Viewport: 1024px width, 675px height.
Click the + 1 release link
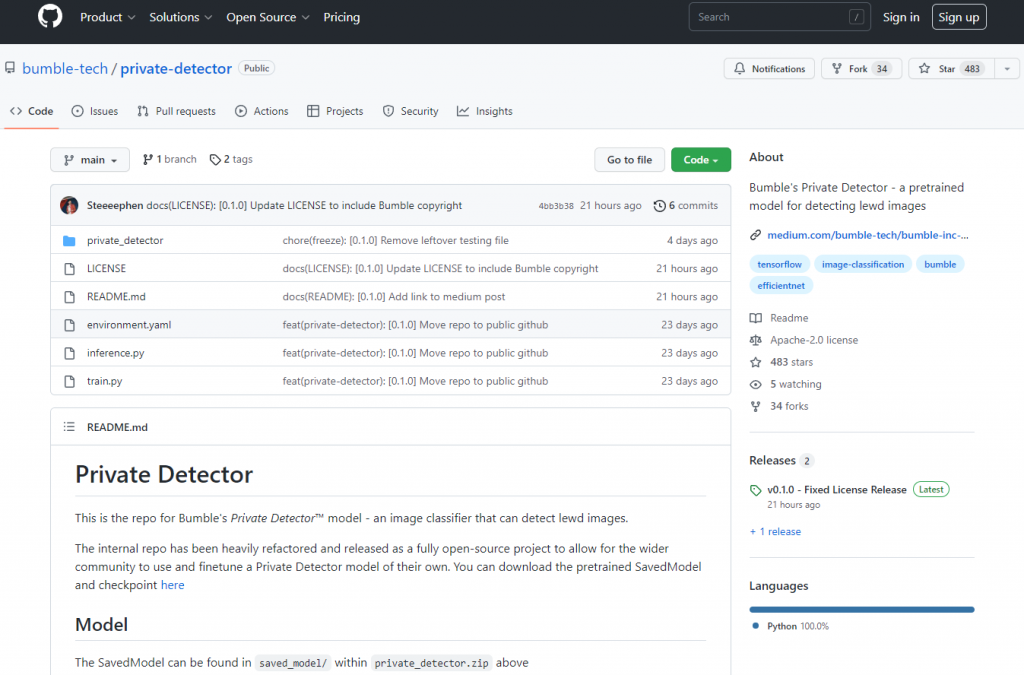(x=775, y=531)
